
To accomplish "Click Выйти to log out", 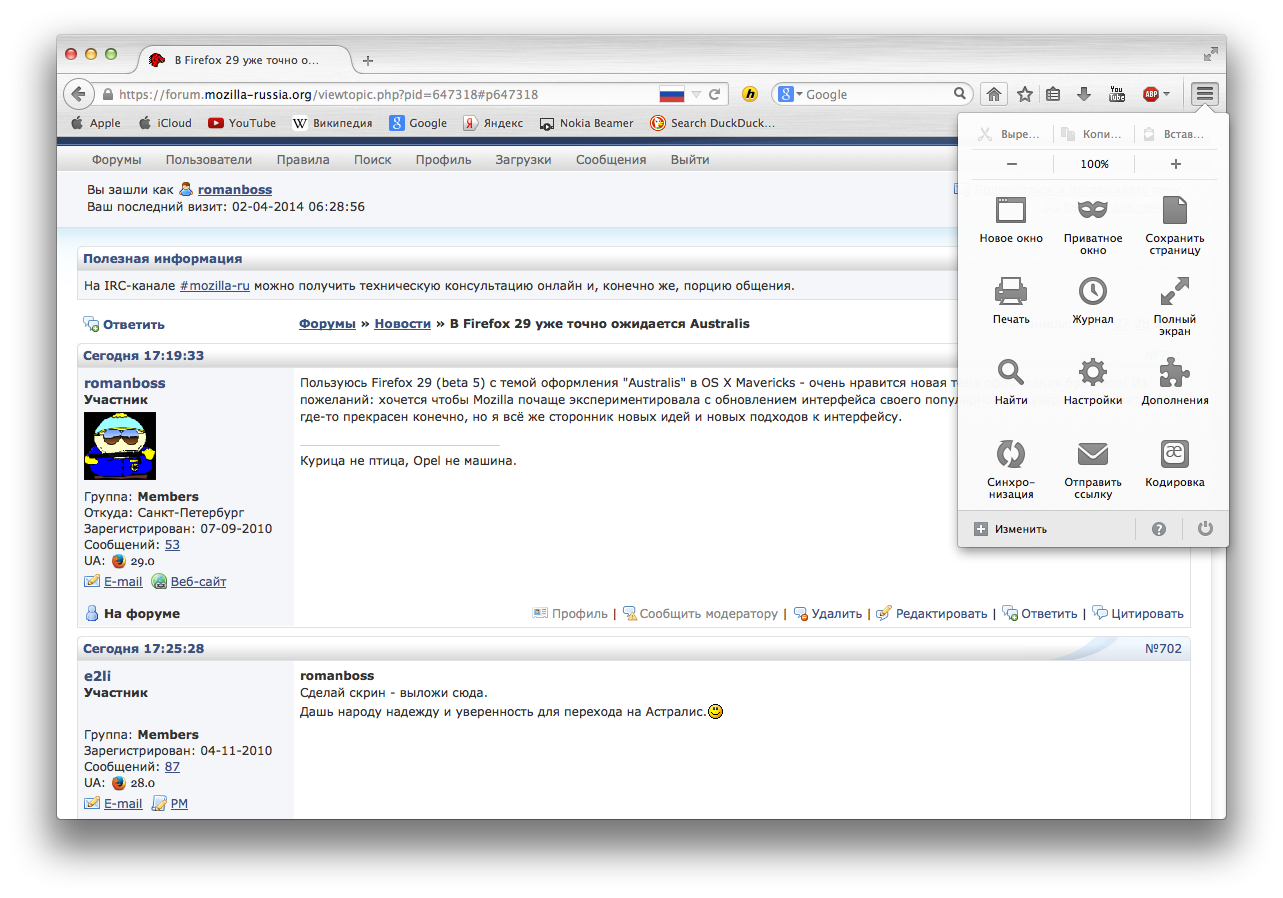I will pyautogui.click(x=690, y=160).
